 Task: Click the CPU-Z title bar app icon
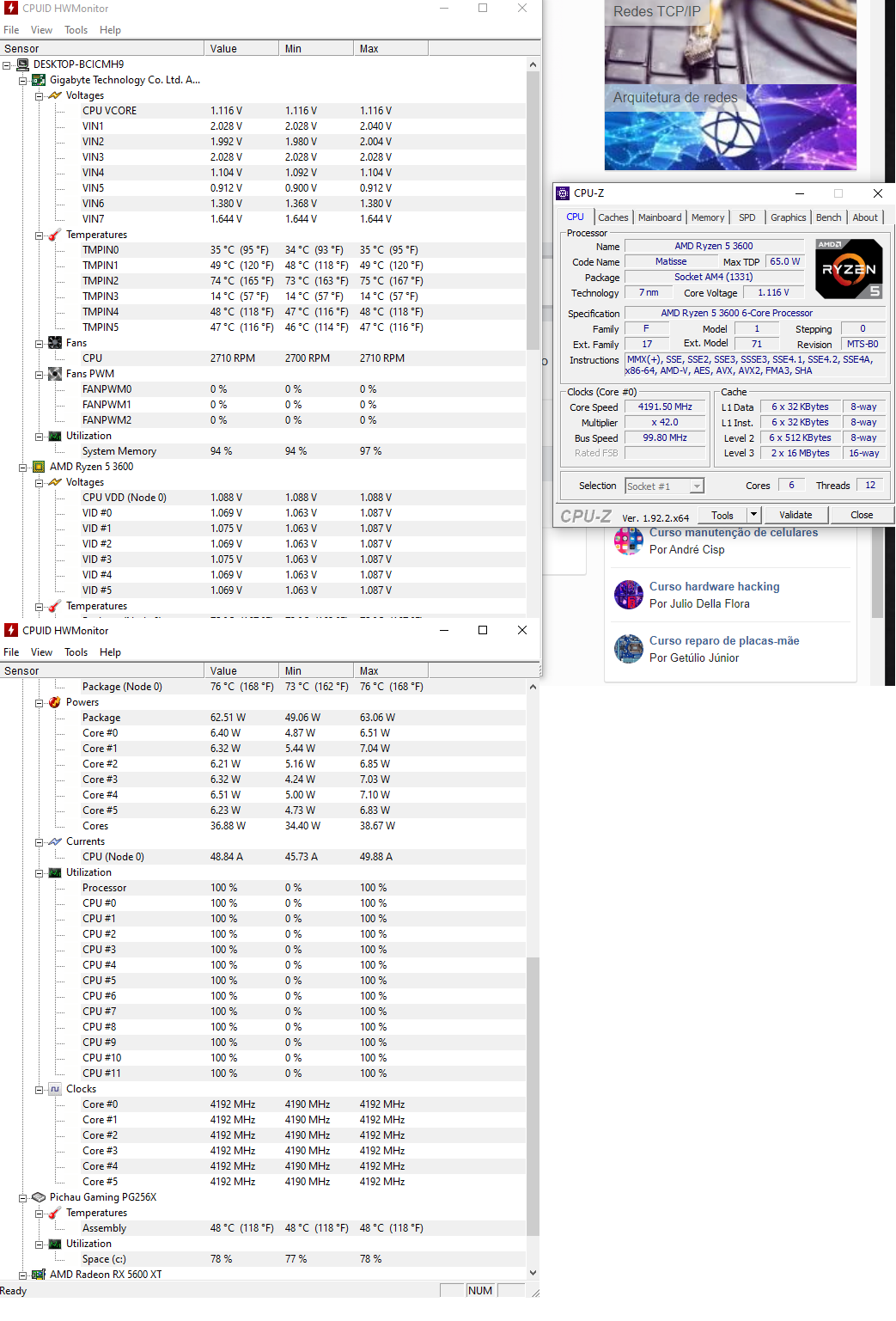(x=563, y=193)
